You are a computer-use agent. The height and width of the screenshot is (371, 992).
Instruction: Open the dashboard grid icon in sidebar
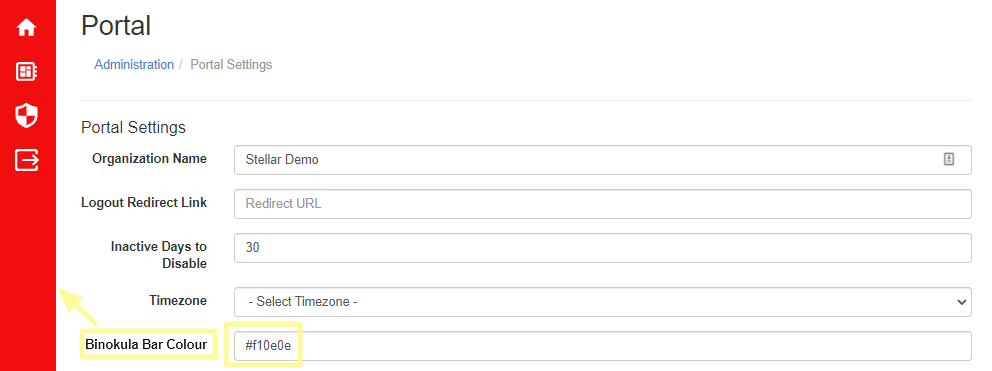(x=27, y=72)
